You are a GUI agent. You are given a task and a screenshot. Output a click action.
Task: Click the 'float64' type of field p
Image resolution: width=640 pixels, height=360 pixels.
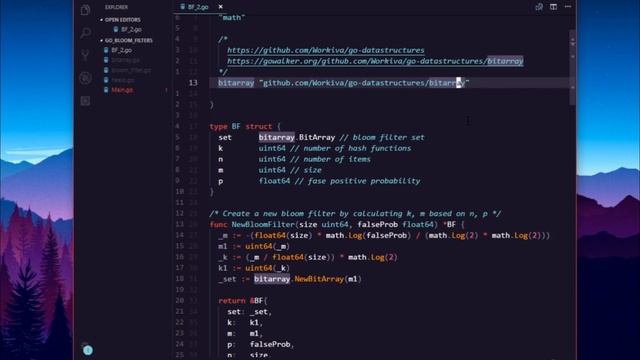274,181
